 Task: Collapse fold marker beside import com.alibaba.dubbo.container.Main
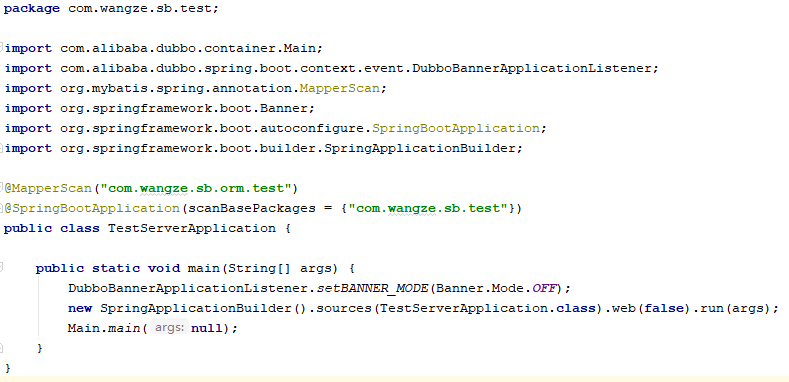point(2,48)
